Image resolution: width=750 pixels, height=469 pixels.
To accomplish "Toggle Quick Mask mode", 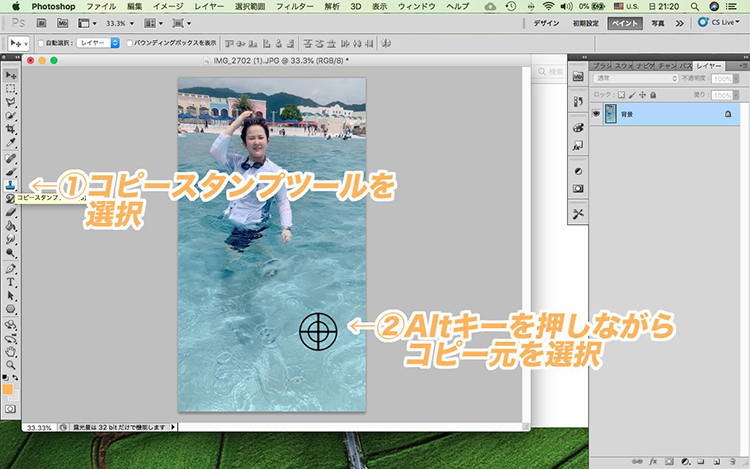I will pyautogui.click(x=11, y=409).
